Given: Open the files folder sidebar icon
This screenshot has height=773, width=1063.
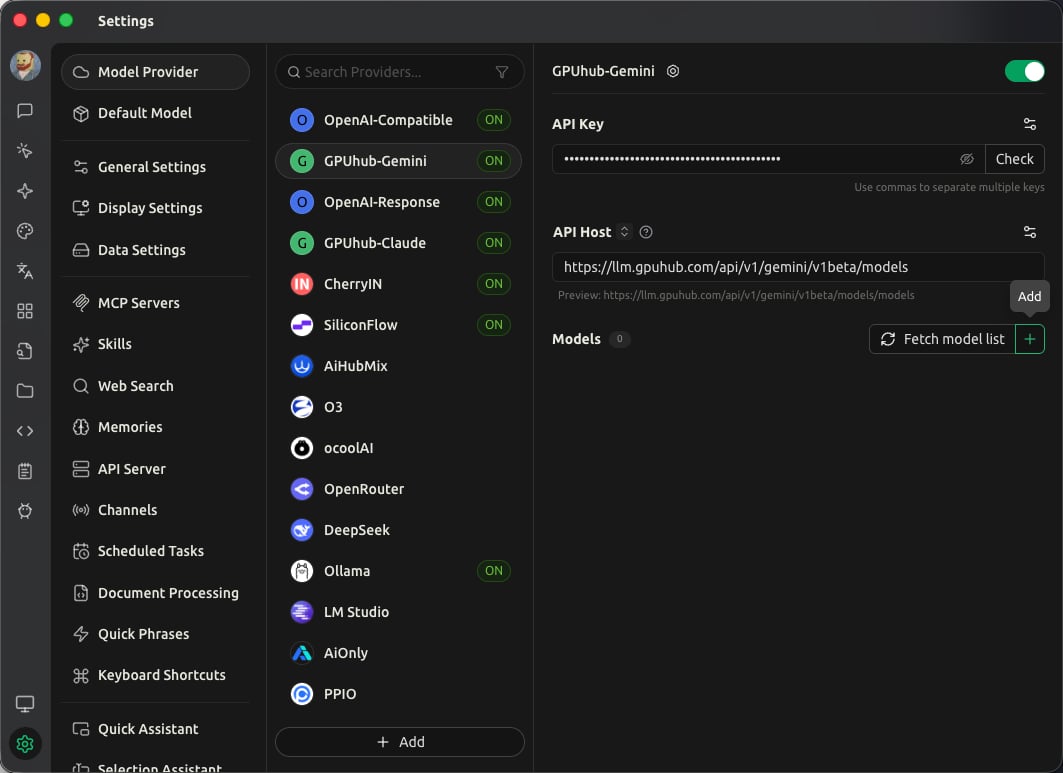Looking at the screenshot, I should tap(25, 391).
